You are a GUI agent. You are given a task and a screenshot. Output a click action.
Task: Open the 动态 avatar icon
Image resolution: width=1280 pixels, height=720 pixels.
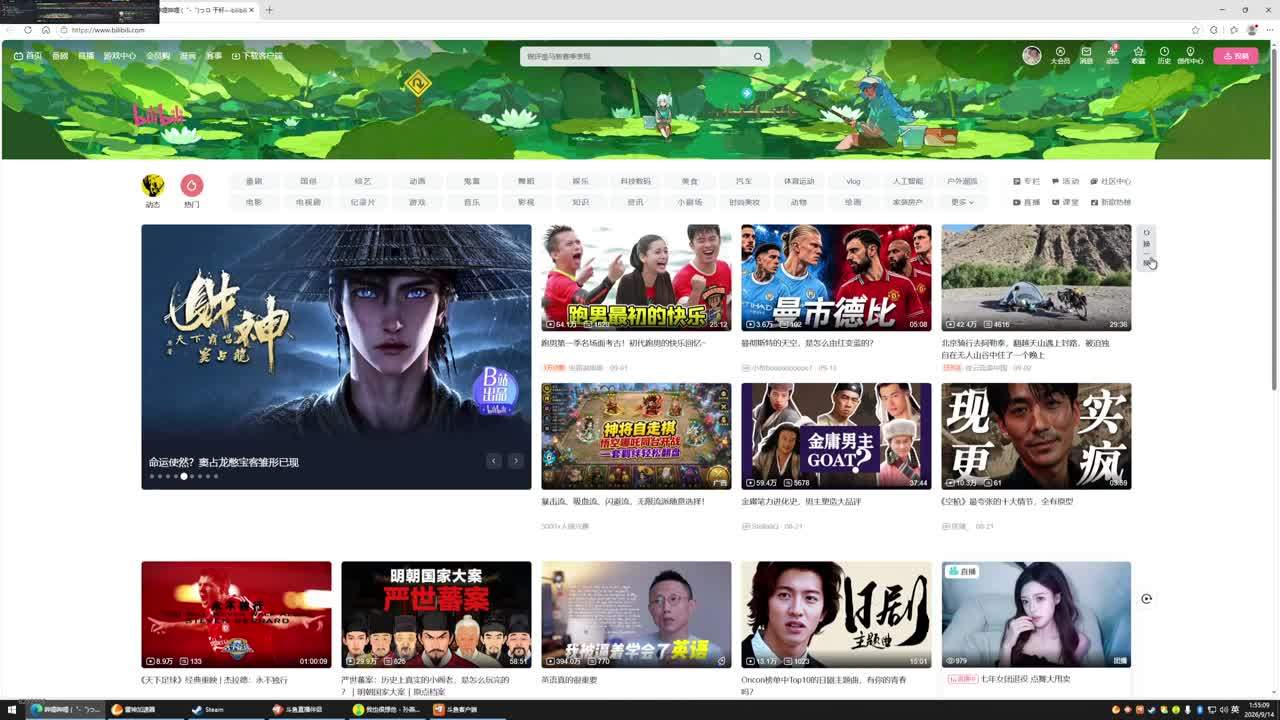tap(153, 185)
